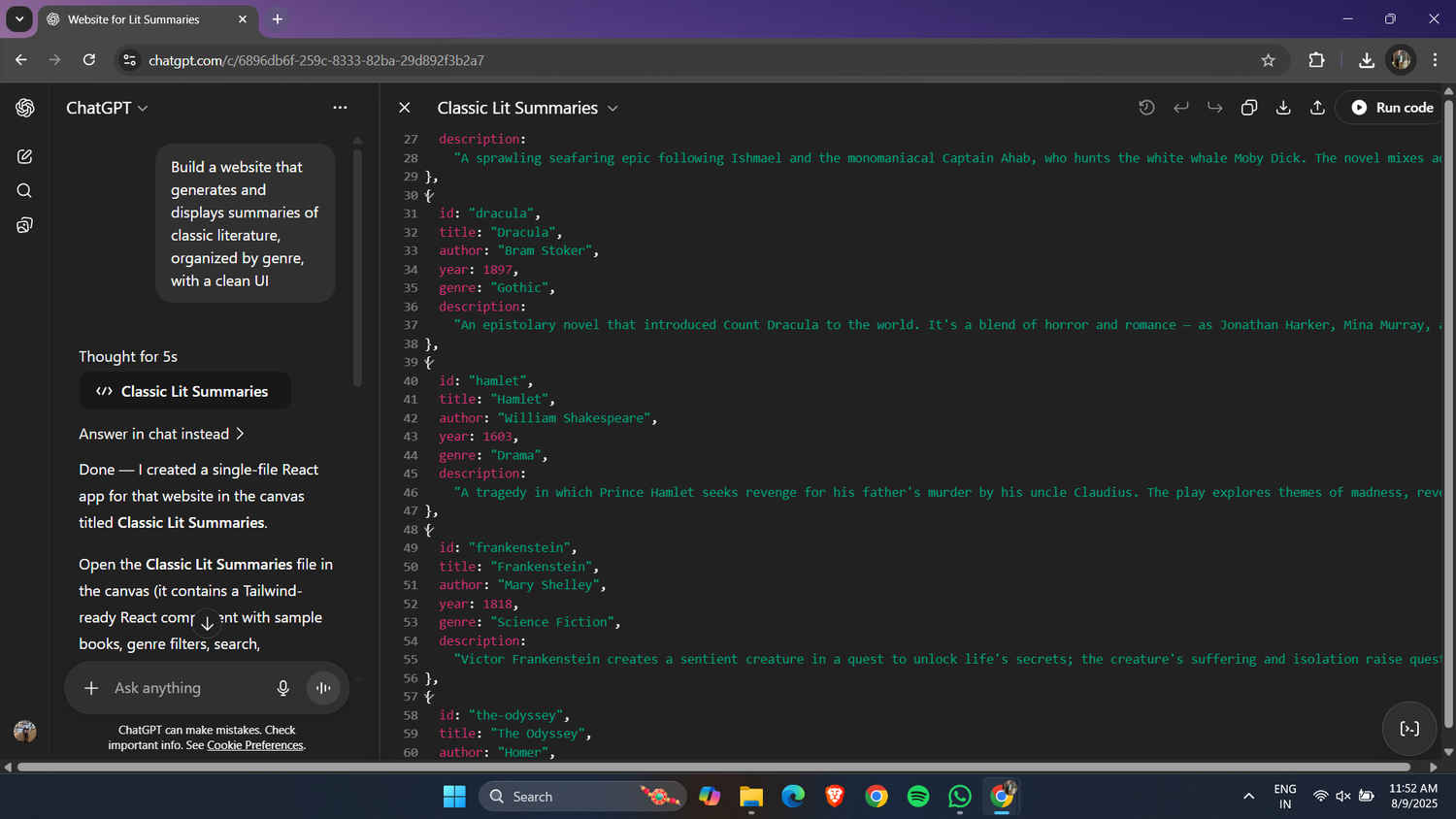Click the new chat compose icon
Image resolution: width=1456 pixels, height=819 pixels.
24,156
